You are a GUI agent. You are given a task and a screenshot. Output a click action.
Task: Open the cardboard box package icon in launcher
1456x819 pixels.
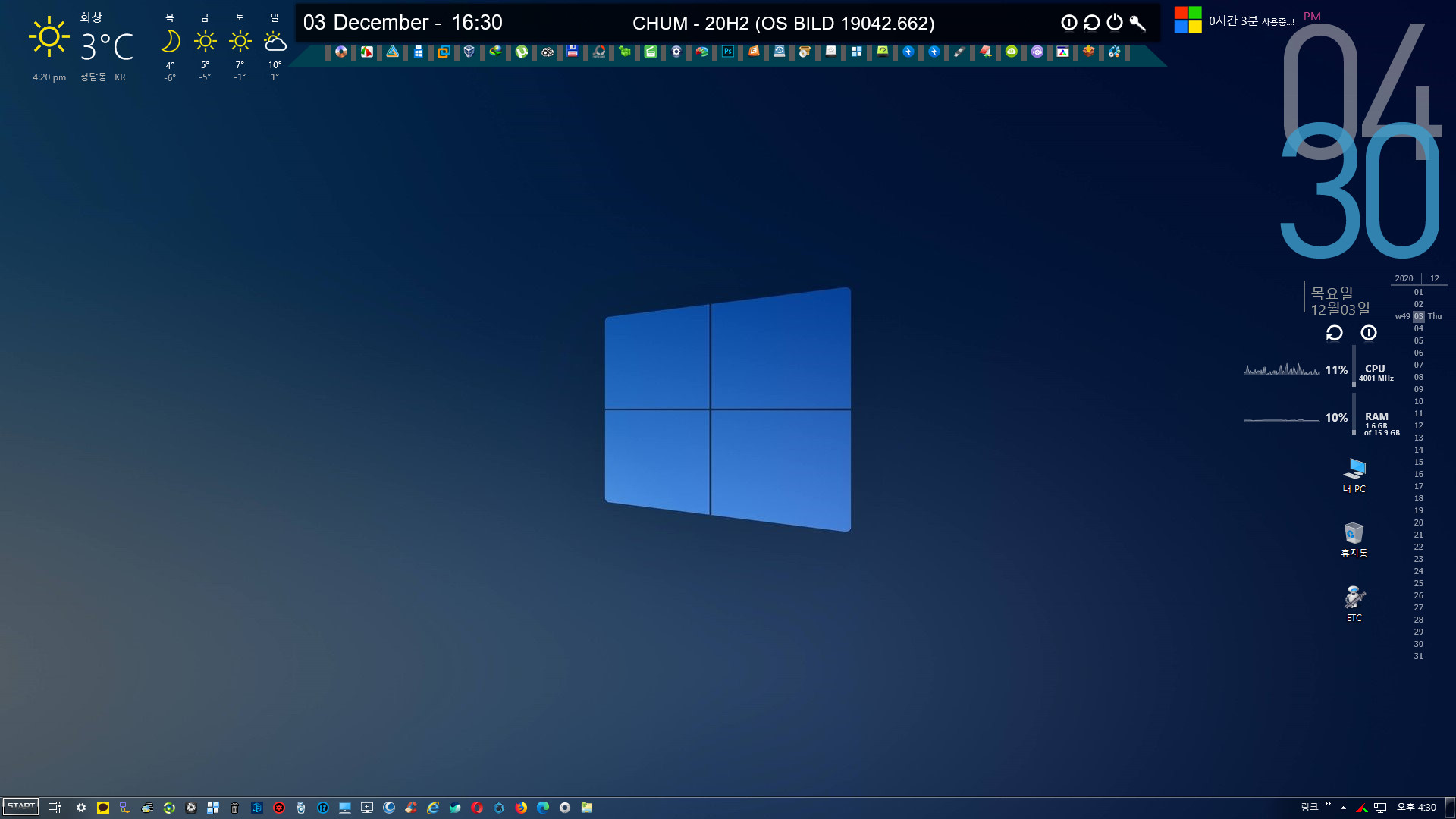click(1089, 52)
